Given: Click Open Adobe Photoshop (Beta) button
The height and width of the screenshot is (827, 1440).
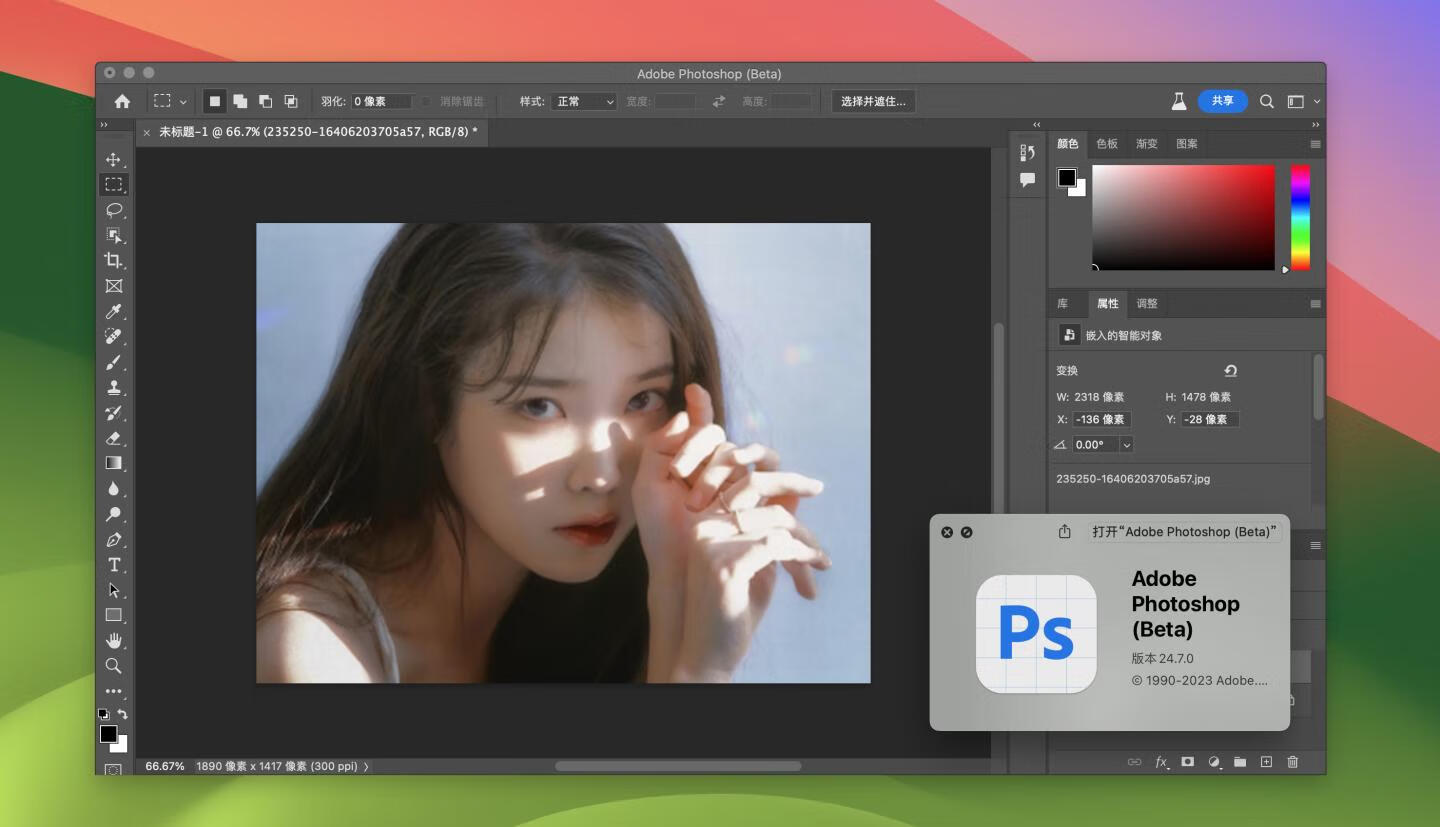Looking at the screenshot, I should (x=1185, y=532).
